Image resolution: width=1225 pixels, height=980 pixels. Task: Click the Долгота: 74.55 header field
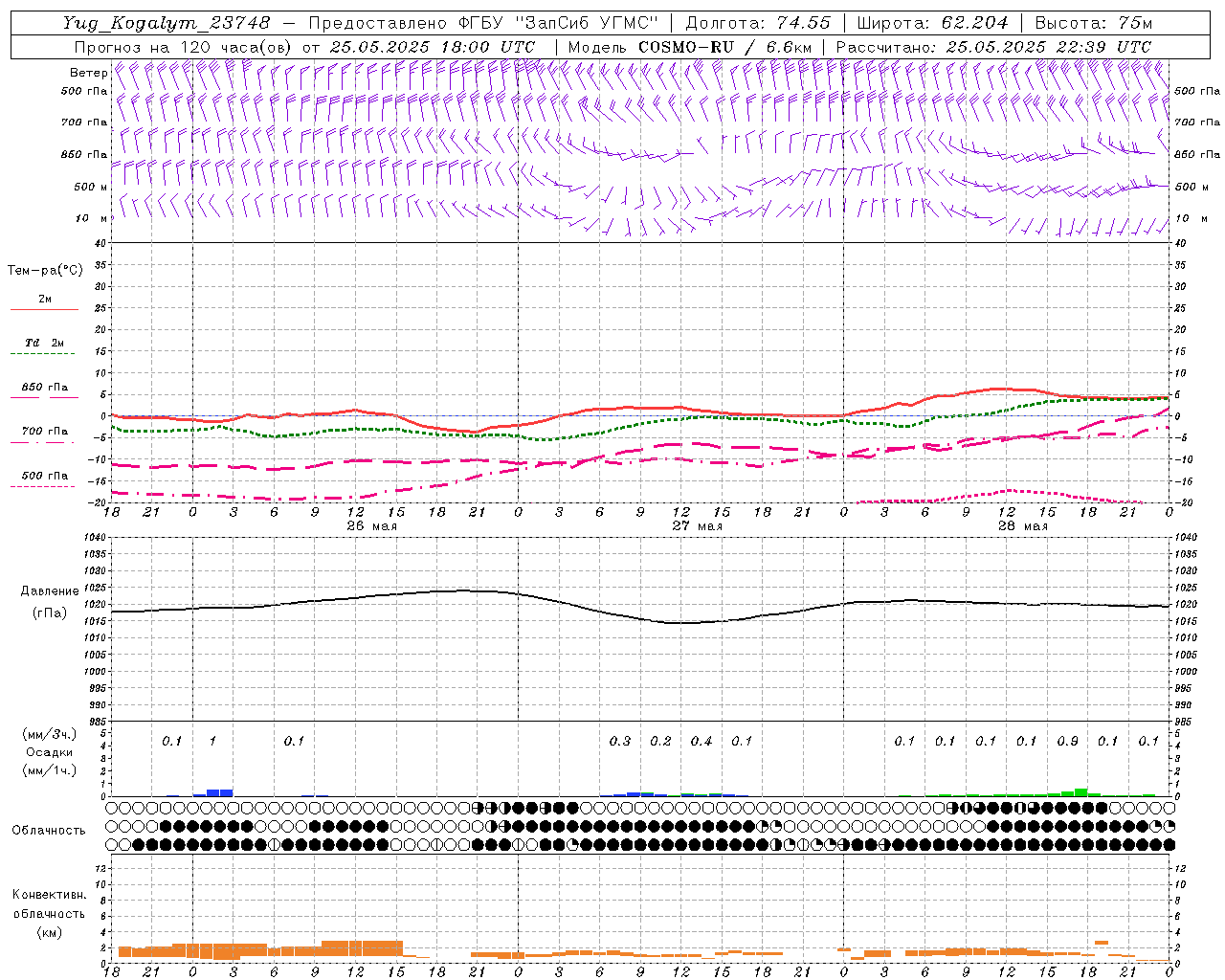[758, 23]
